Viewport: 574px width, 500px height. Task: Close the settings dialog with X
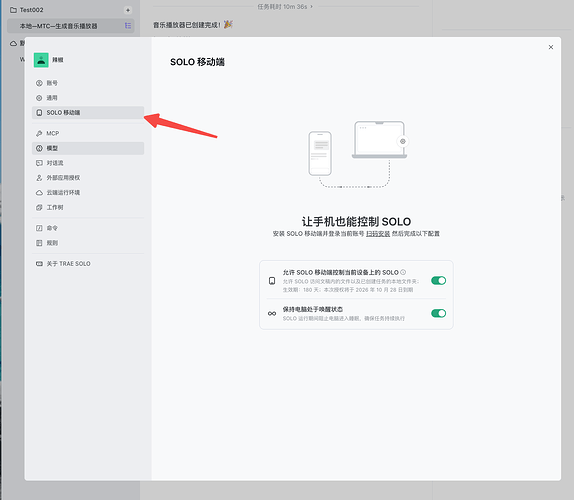551,47
